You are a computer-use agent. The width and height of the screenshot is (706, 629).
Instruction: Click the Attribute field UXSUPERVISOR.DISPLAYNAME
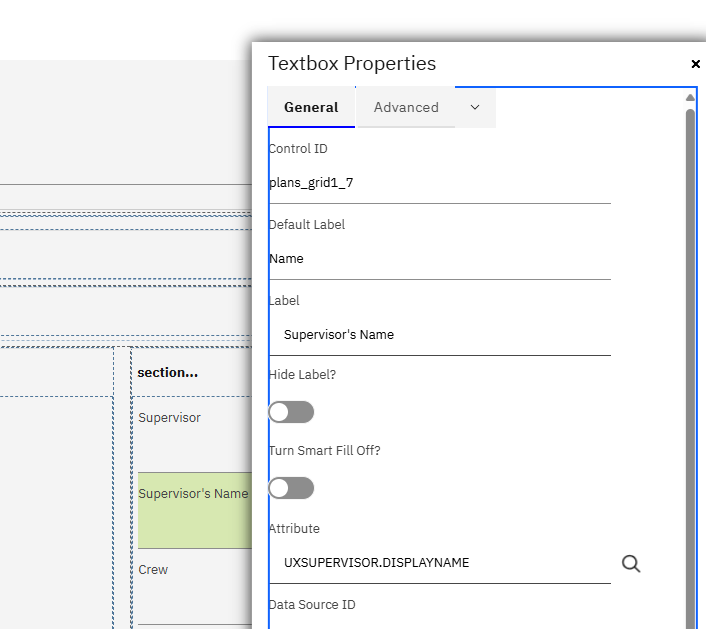440,563
